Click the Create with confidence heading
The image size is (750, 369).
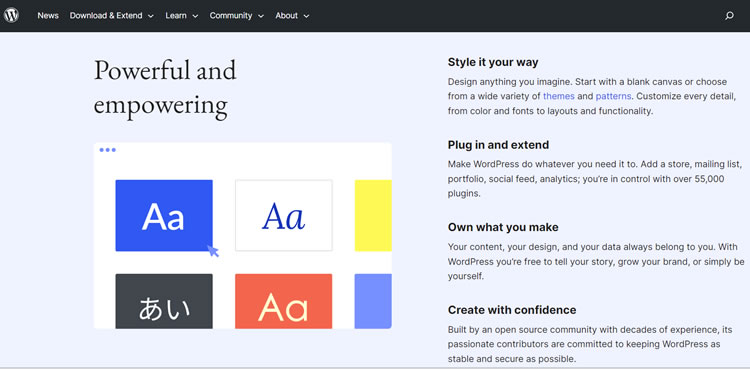point(512,310)
